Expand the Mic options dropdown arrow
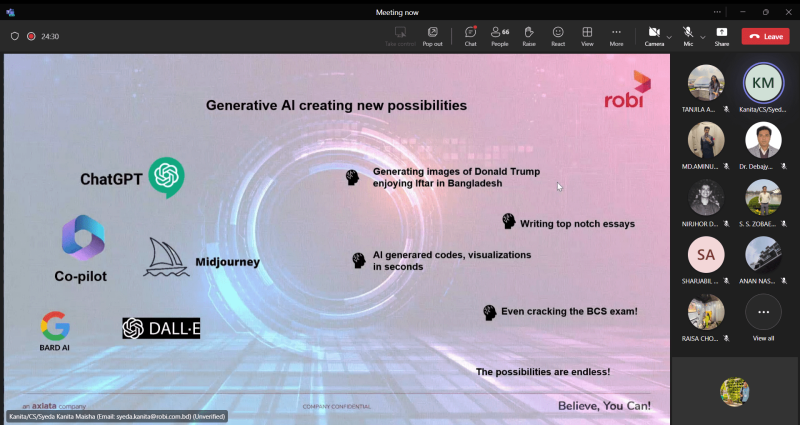Viewport: 800px width, 425px height. click(x=703, y=37)
